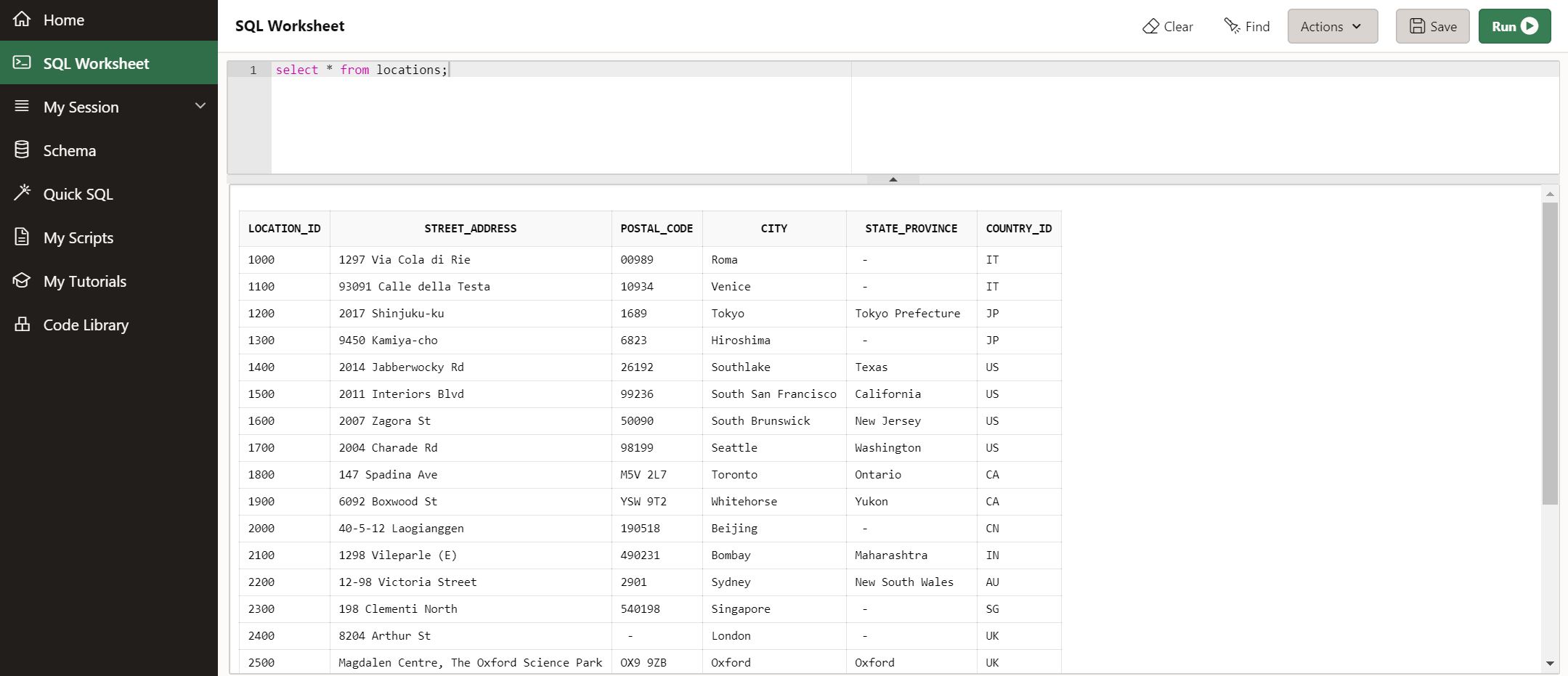
Task: Click the eraser icon next to Clear
Action: tap(1150, 26)
